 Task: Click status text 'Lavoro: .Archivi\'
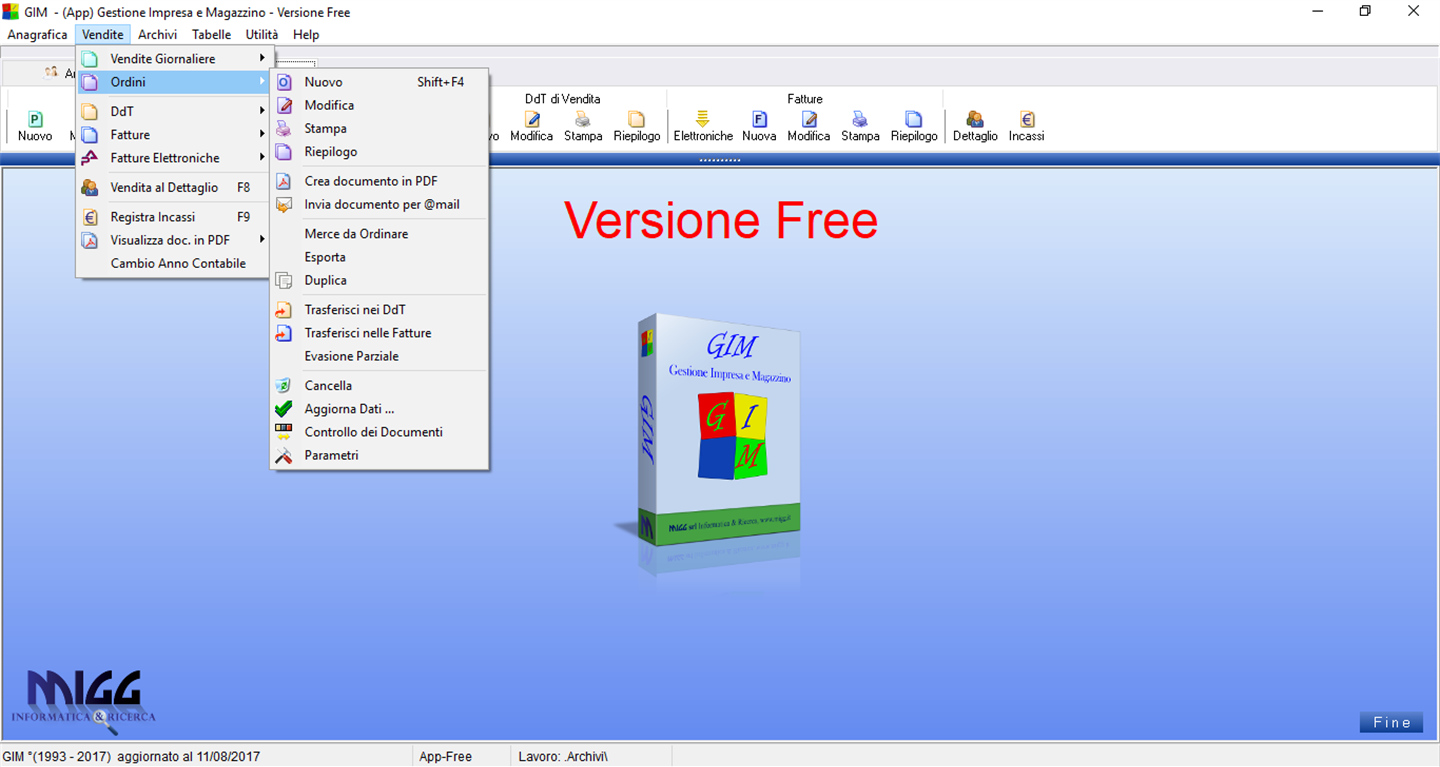pos(563,756)
